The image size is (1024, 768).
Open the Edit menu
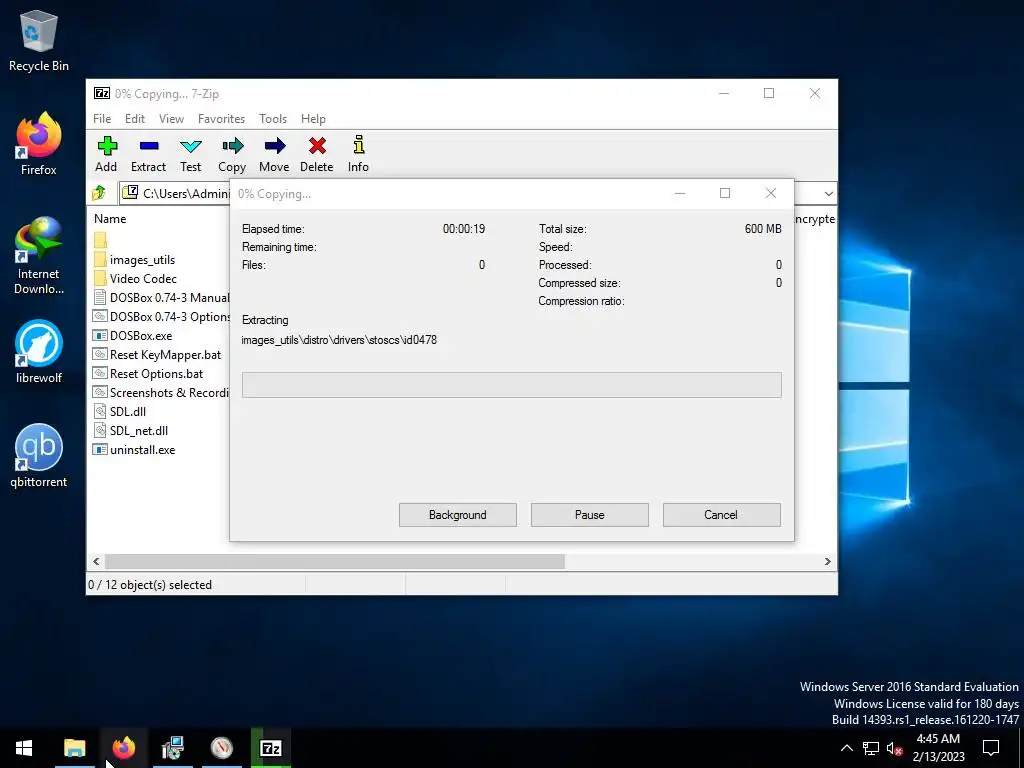pos(135,119)
